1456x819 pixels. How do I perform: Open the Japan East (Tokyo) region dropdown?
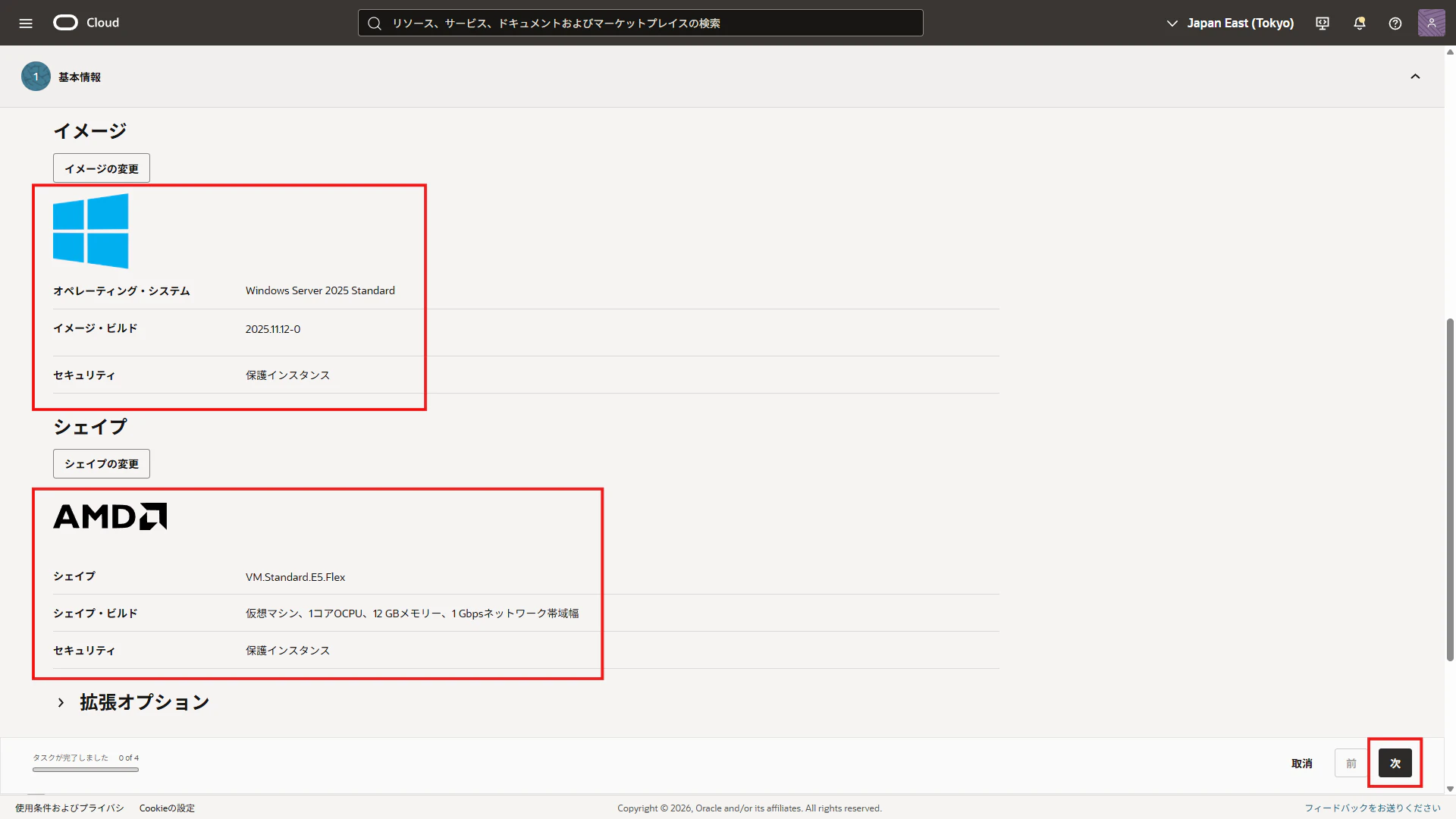pyautogui.click(x=1230, y=24)
